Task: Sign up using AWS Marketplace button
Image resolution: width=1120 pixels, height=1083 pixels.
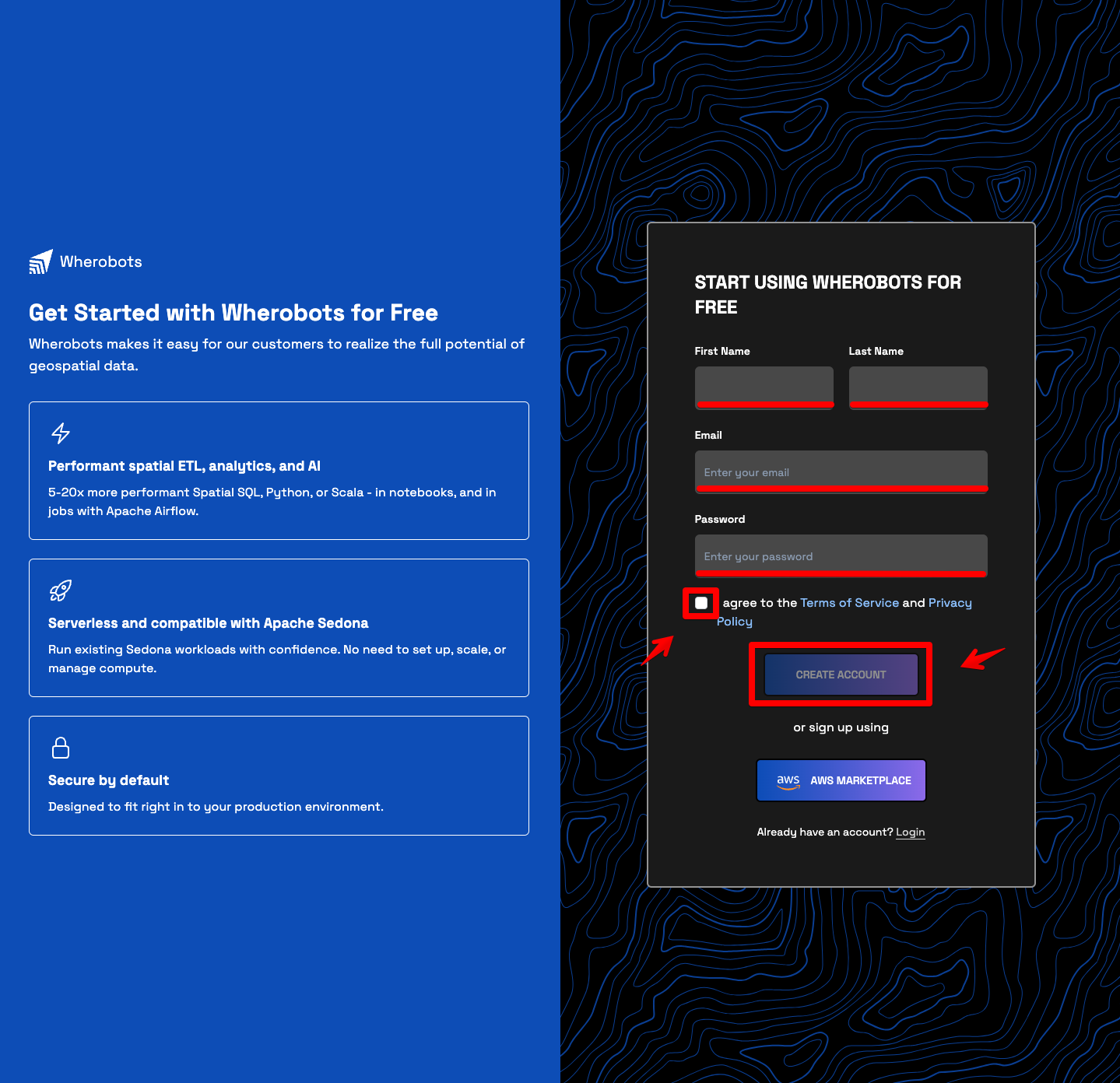Action: 841,780
